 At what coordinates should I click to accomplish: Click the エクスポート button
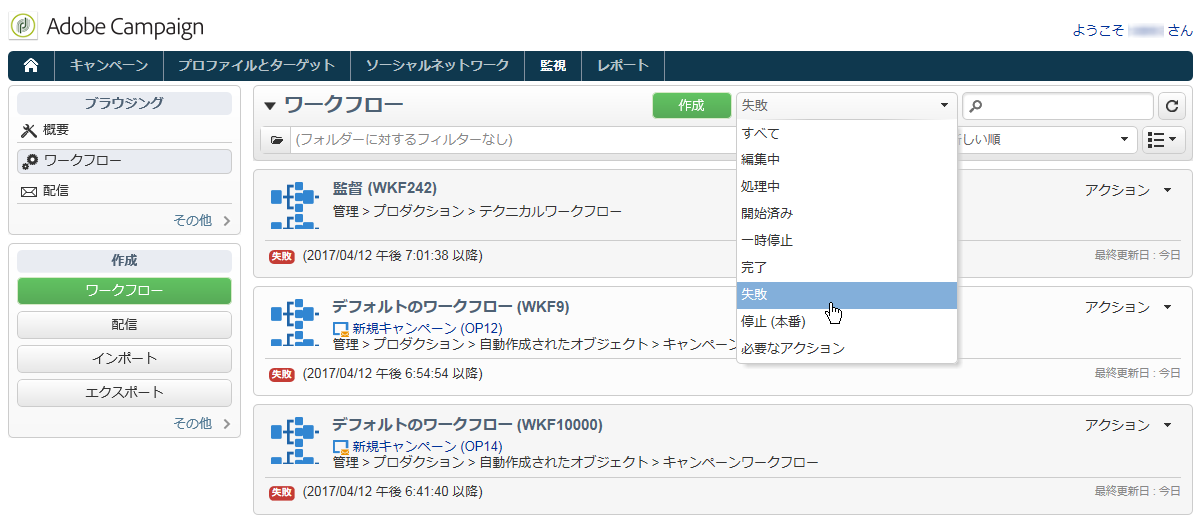[124, 393]
